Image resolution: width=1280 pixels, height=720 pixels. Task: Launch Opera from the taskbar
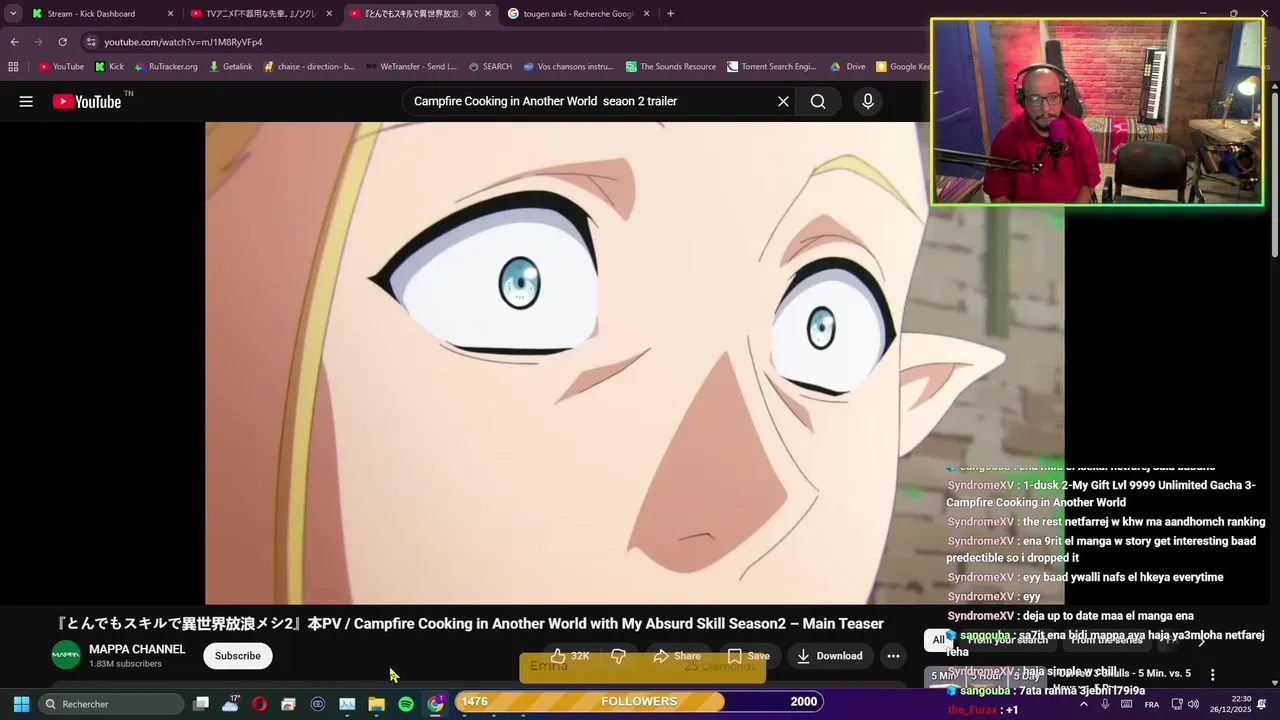(x=259, y=704)
